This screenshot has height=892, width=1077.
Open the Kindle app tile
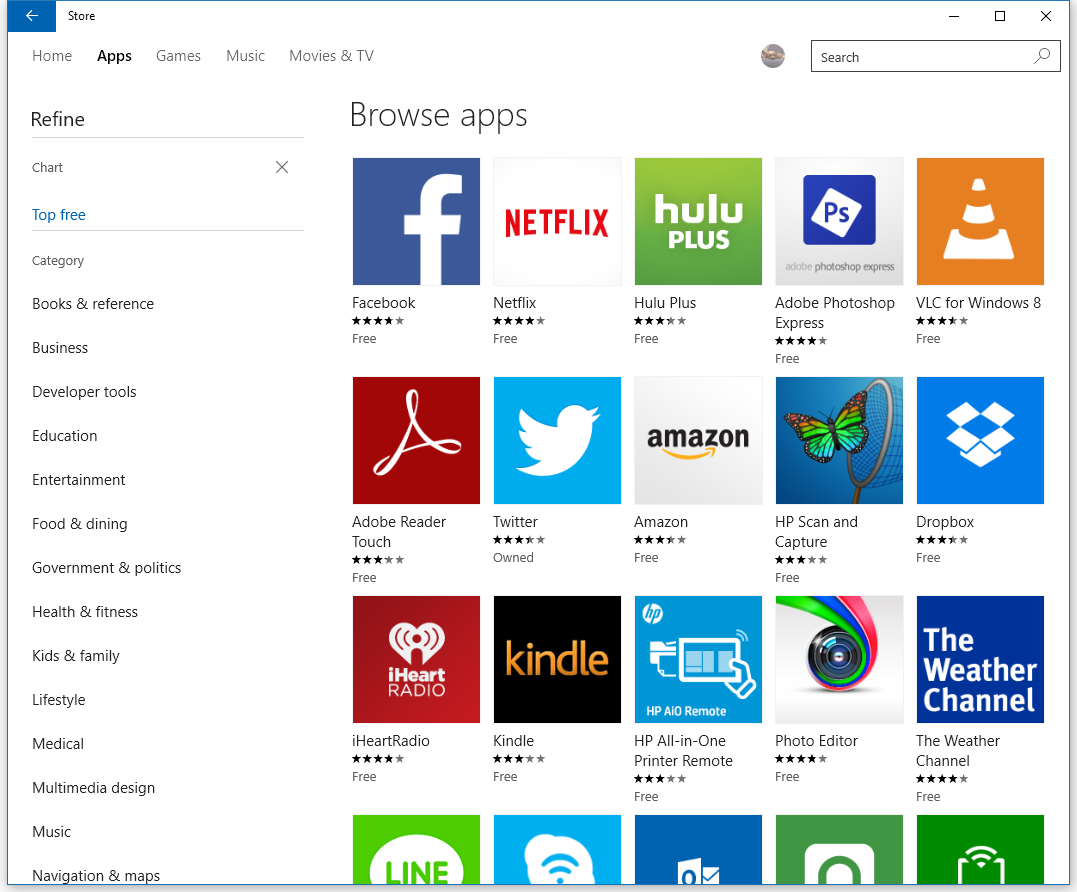click(557, 659)
